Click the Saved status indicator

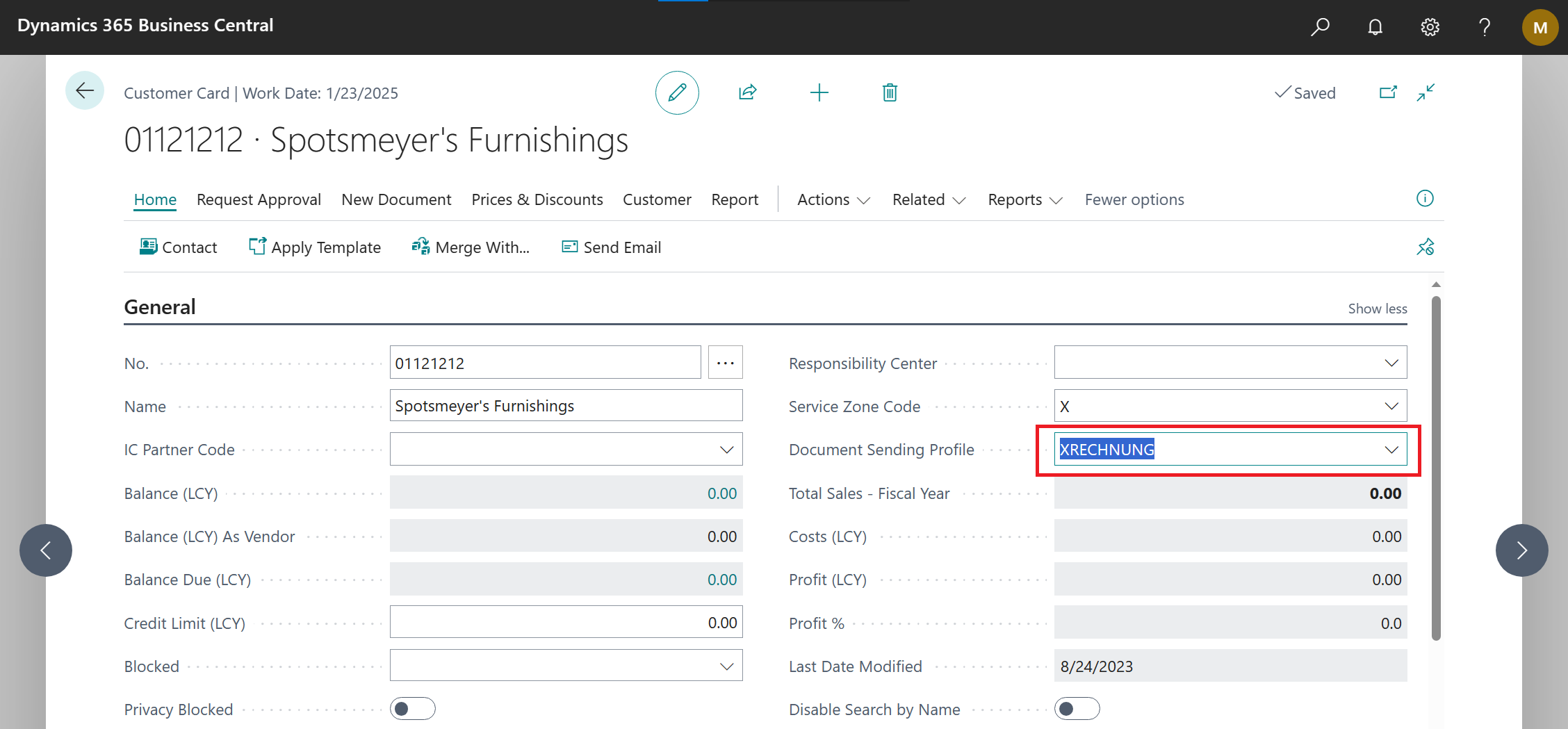tap(1305, 92)
